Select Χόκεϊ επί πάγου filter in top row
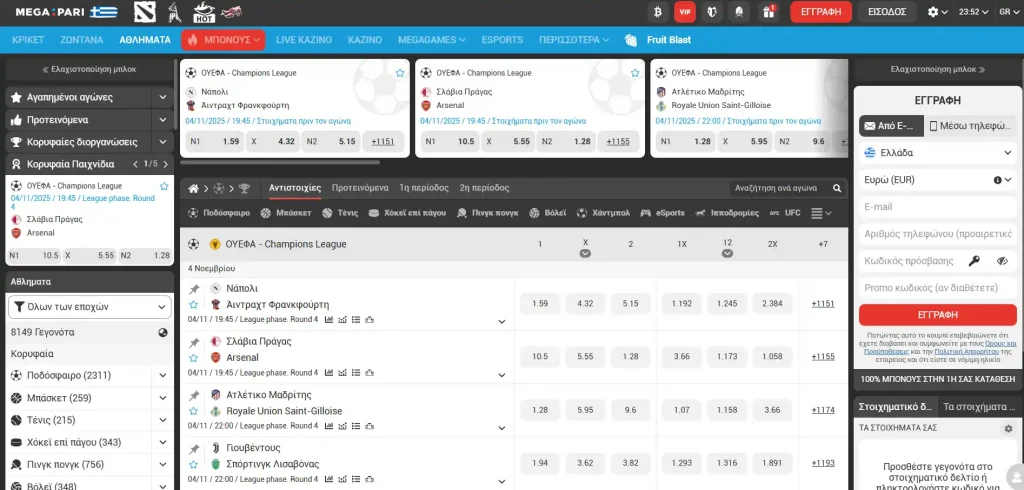The image size is (1024, 490). coord(407,213)
